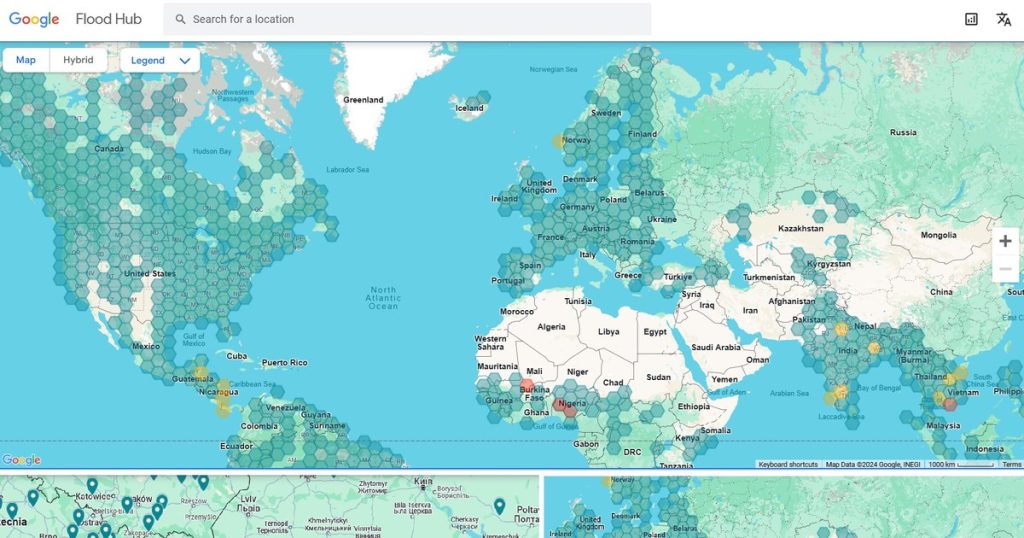Click the Libya label
The height and width of the screenshot is (538, 1024).
pos(609,332)
